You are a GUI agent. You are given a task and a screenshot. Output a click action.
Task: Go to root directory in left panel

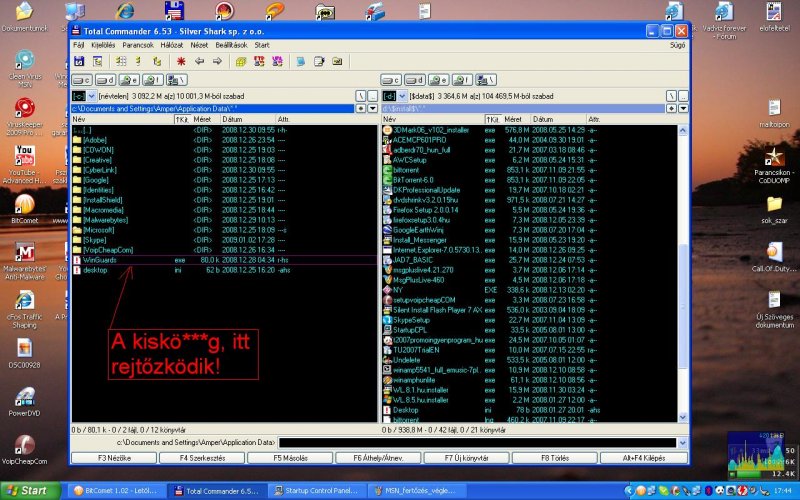[361, 96]
